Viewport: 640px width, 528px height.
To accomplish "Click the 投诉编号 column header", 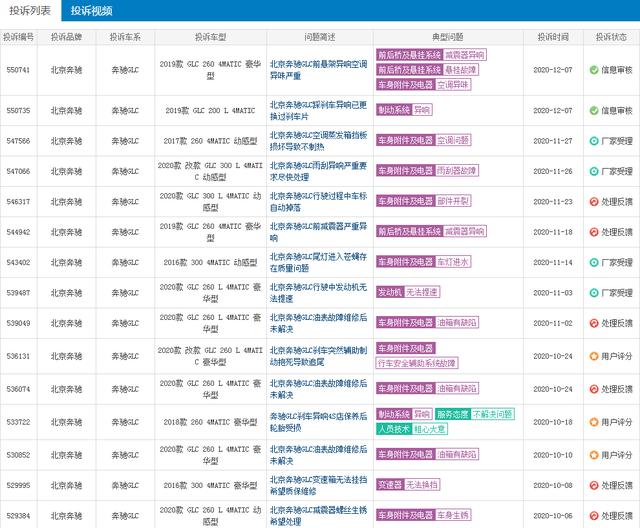I will click(18, 37).
